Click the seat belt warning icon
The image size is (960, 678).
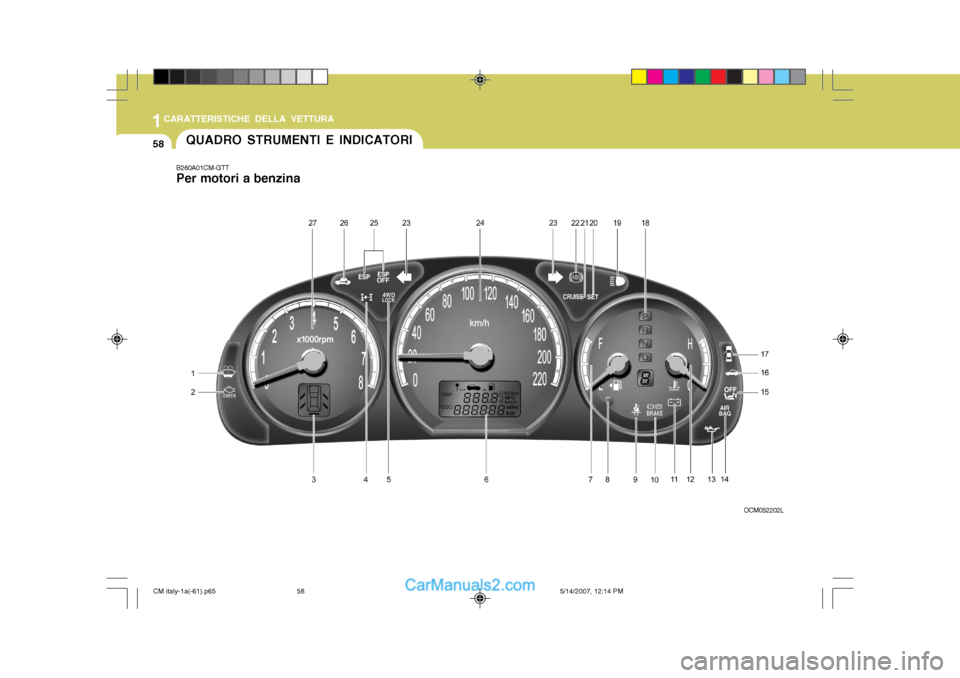[x=636, y=410]
